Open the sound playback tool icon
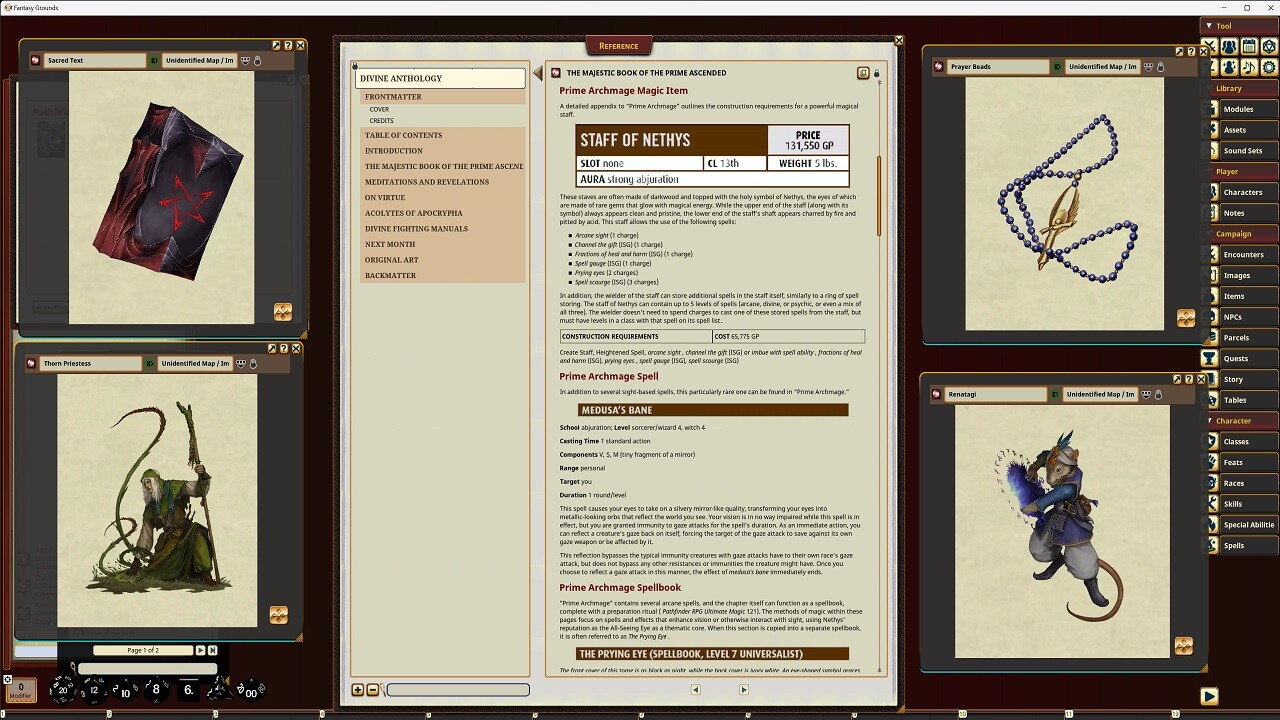This screenshot has width=1280, height=720. (x=1248, y=68)
